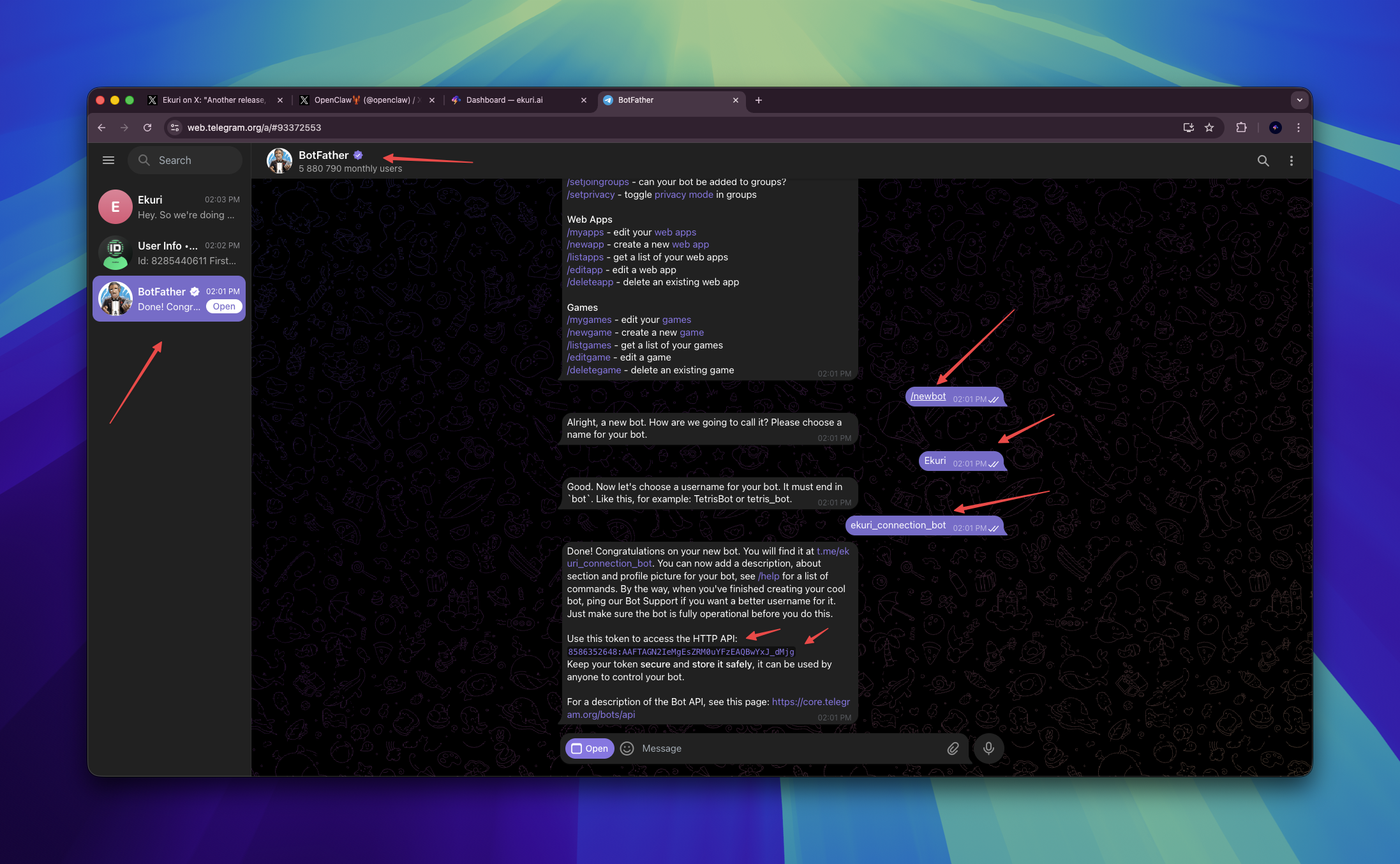
Task: Attach a file using the paperclip icon
Action: [x=953, y=748]
